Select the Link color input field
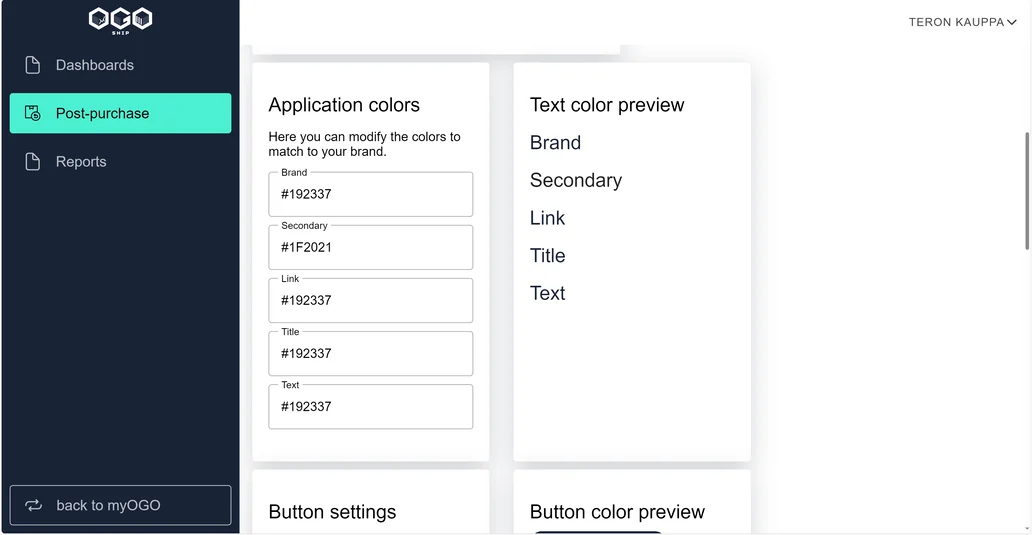The height and width of the screenshot is (535, 1032). point(371,301)
